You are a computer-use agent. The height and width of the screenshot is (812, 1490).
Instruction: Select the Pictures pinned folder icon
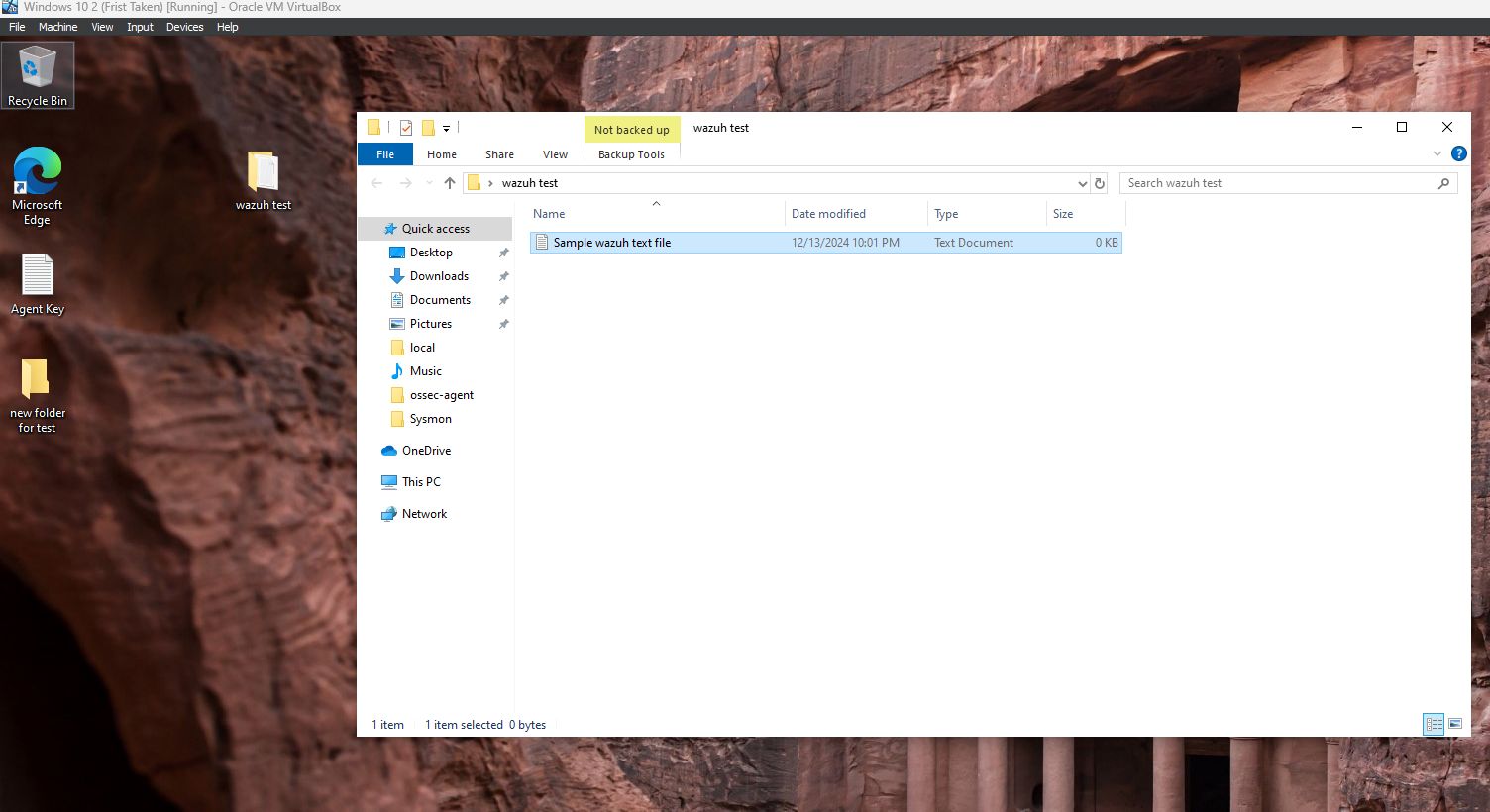coord(398,323)
